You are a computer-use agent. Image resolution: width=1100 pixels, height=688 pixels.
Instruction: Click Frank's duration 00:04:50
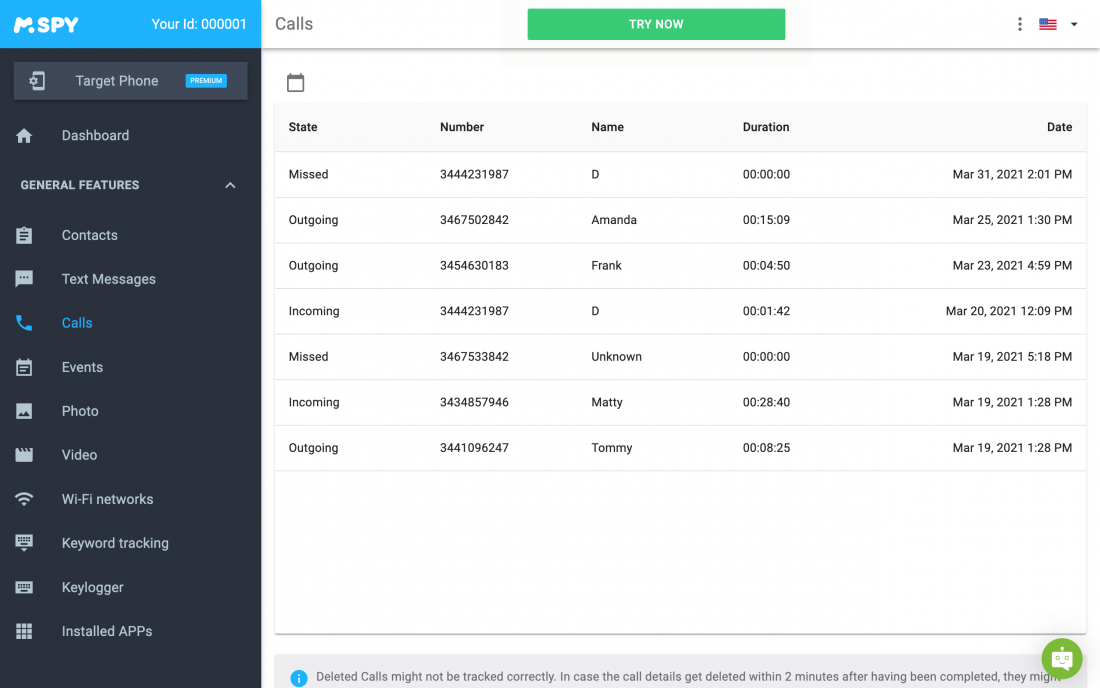tap(766, 265)
